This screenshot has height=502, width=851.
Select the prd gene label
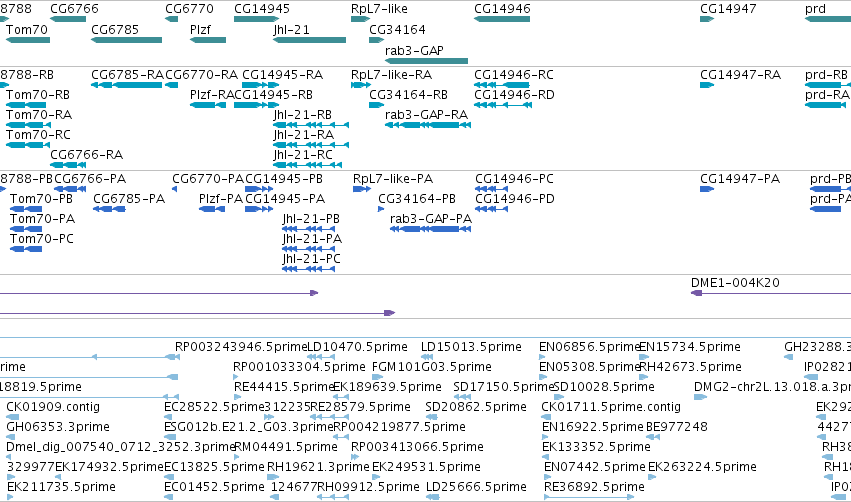[815, 9]
